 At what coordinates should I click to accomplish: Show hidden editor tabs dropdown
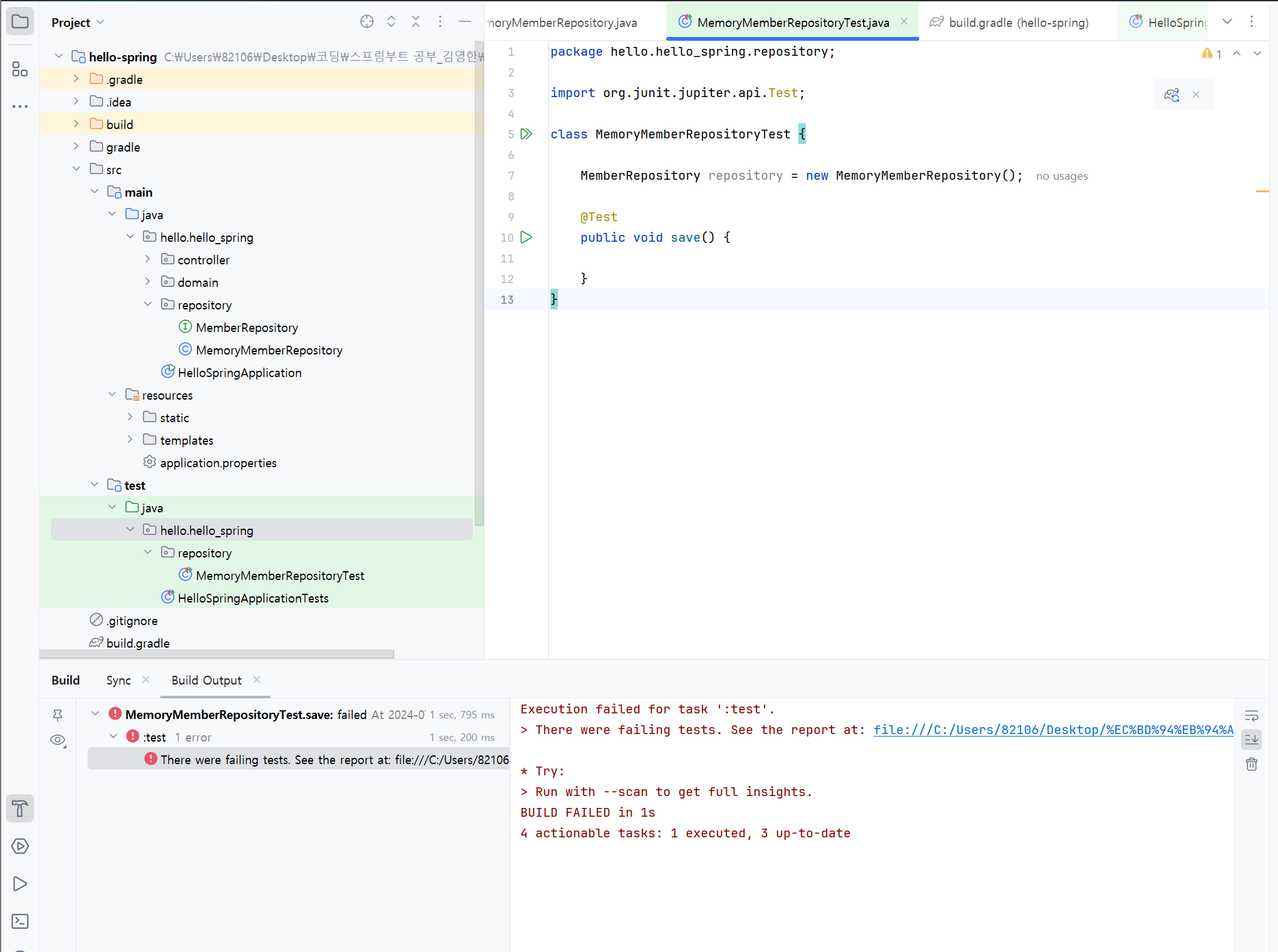(1227, 22)
